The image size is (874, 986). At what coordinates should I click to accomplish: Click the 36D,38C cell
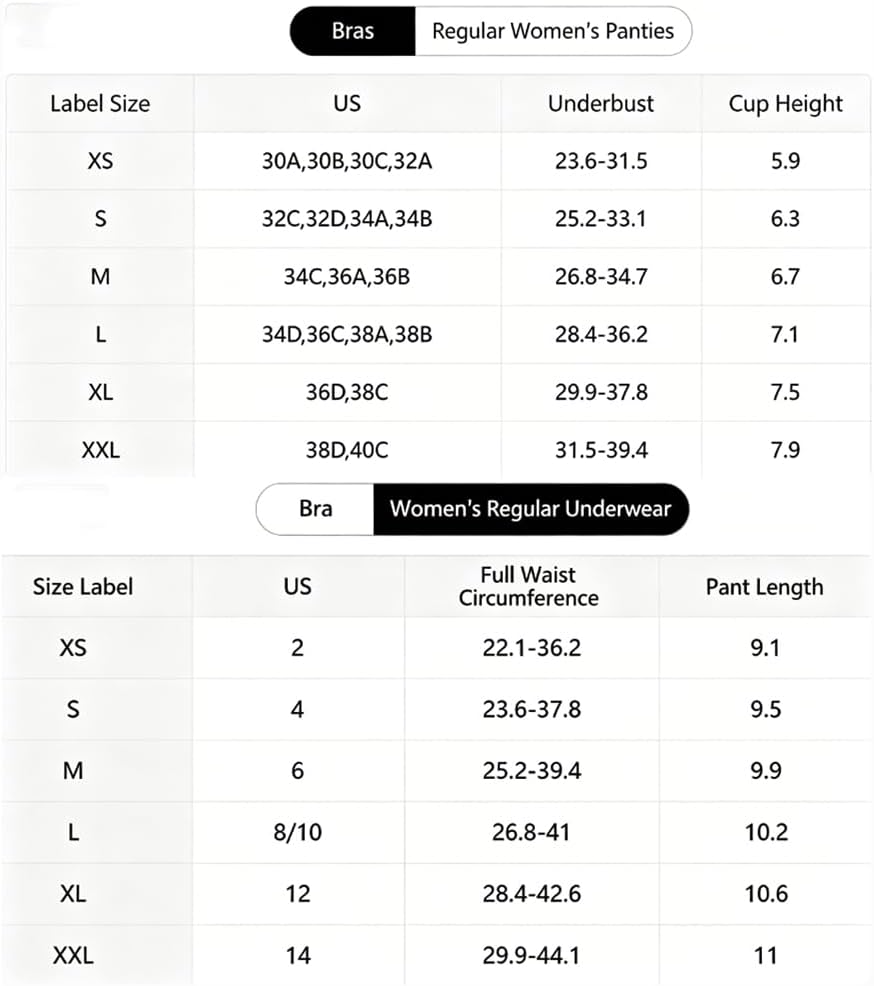[x=347, y=392]
